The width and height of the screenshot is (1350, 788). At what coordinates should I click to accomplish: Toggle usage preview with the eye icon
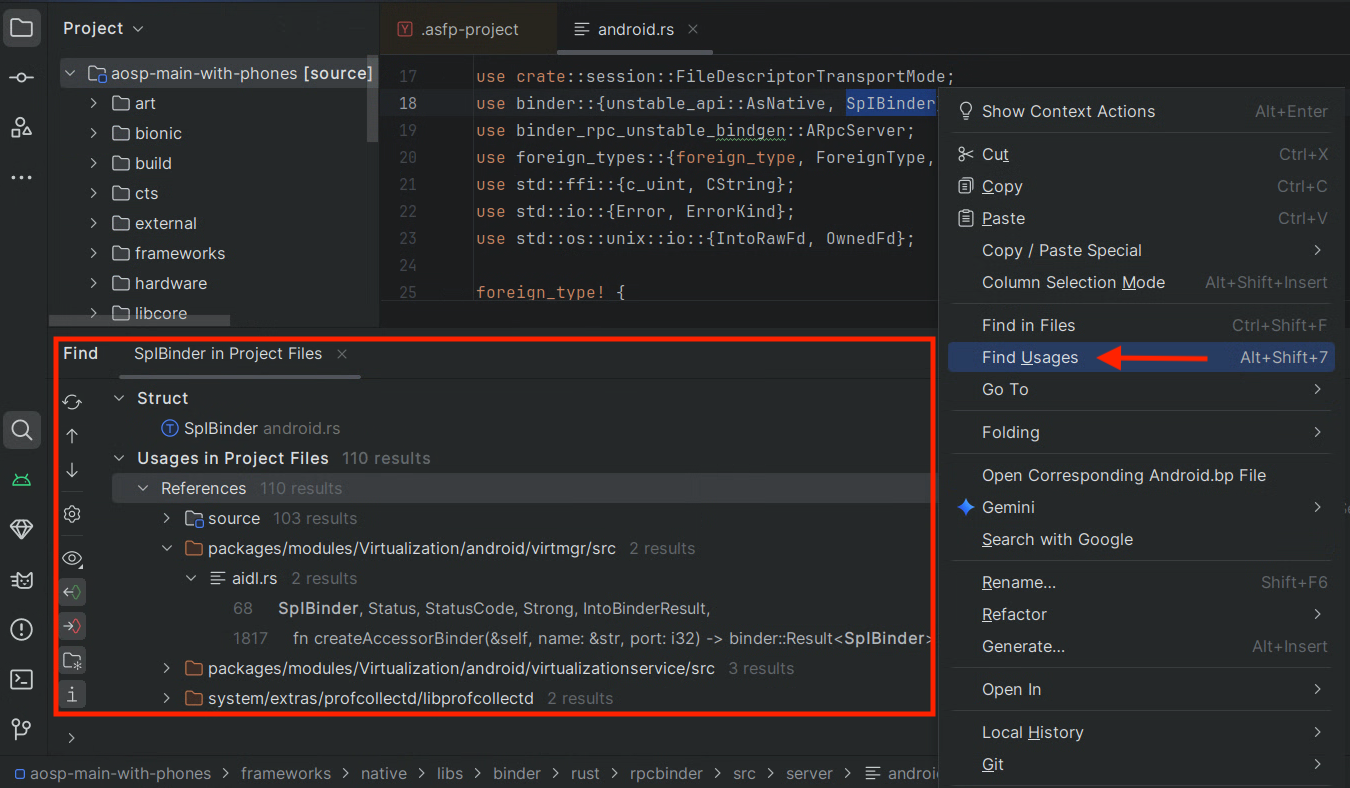pyautogui.click(x=71, y=558)
